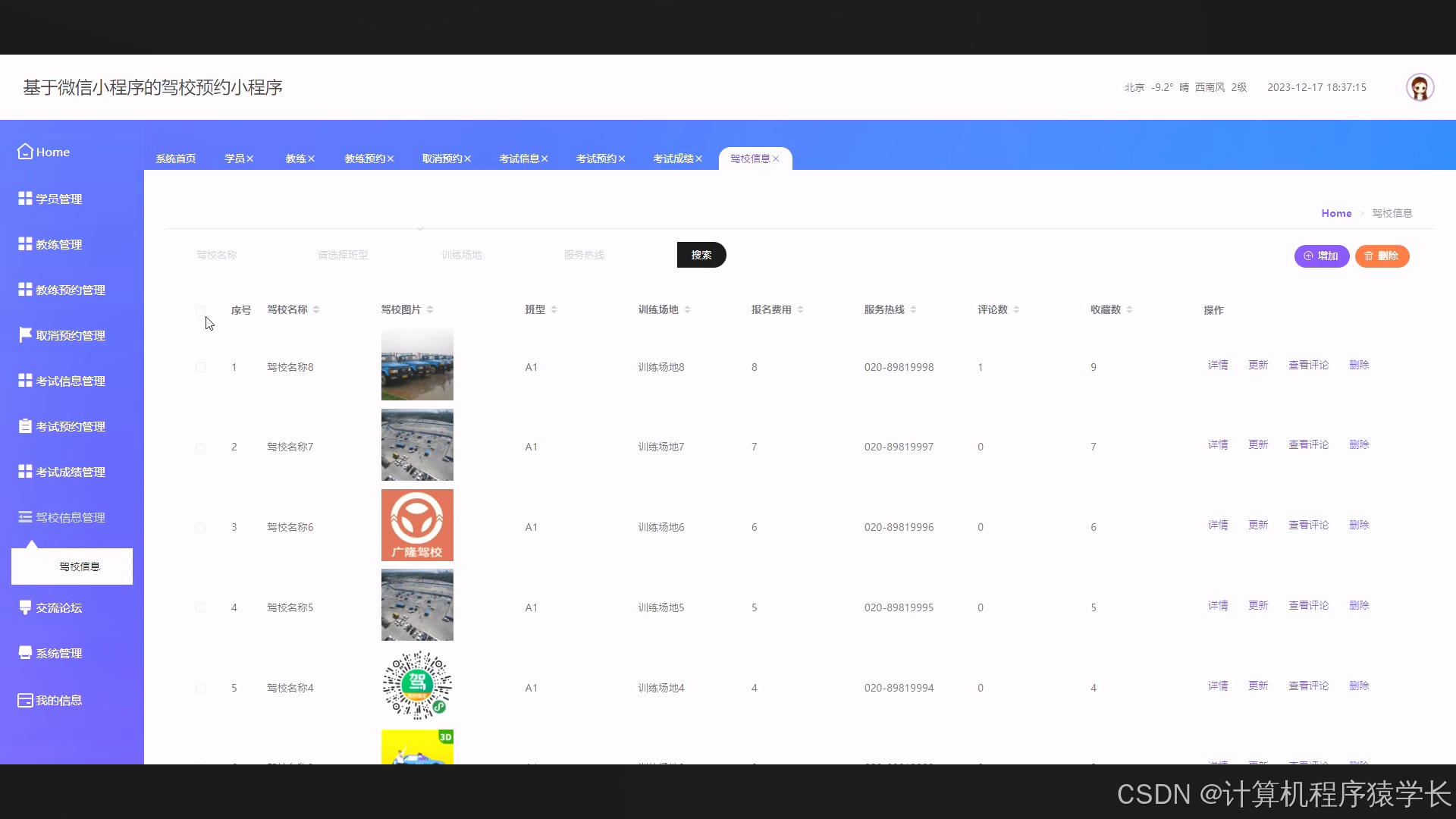This screenshot has height=819, width=1456.
Task: Open the 请选择班型 dropdown
Action: point(343,255)
